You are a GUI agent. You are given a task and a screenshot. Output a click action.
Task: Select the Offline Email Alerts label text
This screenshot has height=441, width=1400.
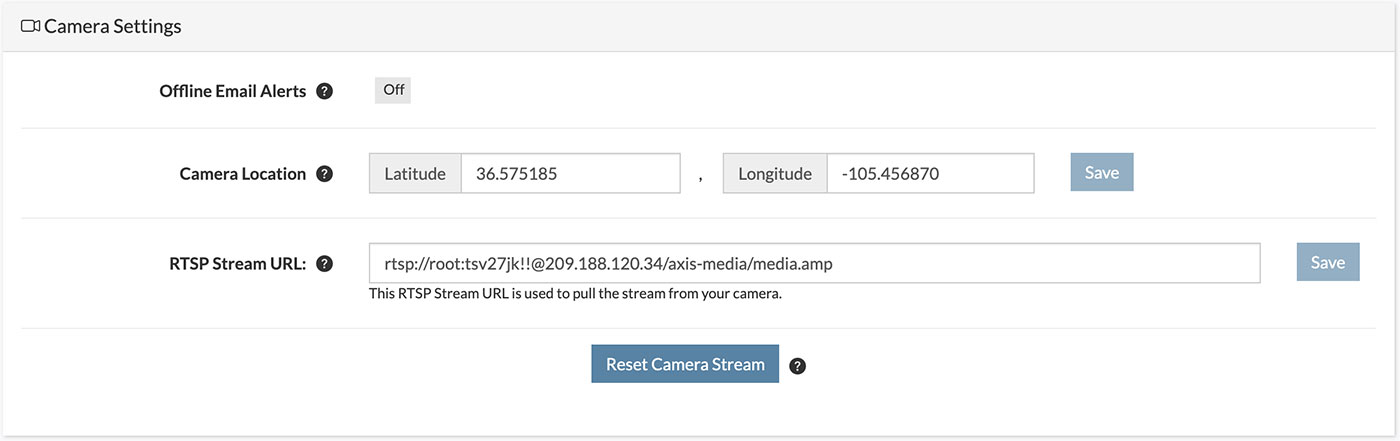point(233,91)
